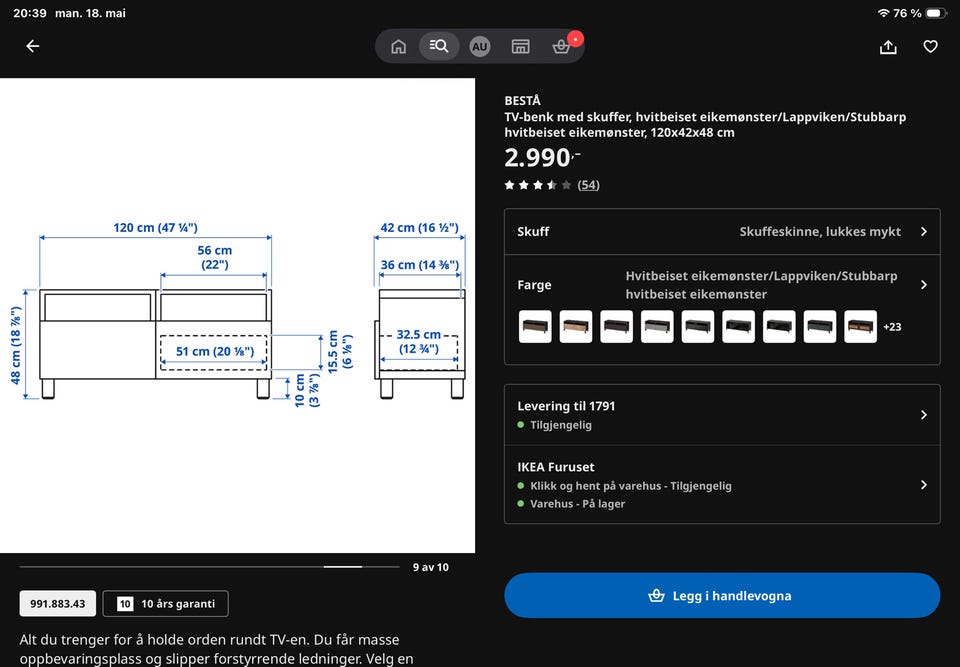Select the eighth color variant thumbnail

coord(820,326)
